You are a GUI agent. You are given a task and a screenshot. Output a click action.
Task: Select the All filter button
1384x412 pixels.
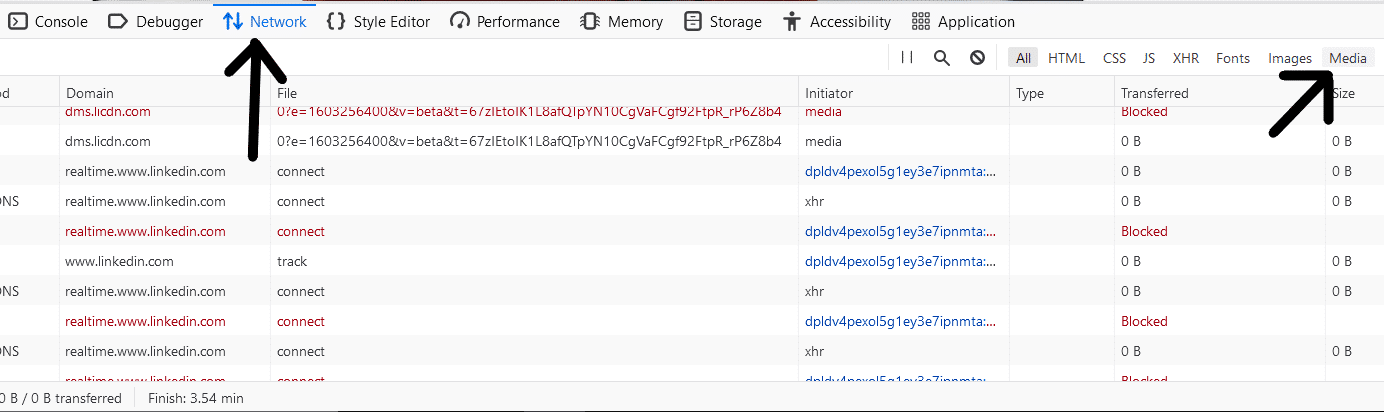pos(1023,58)
